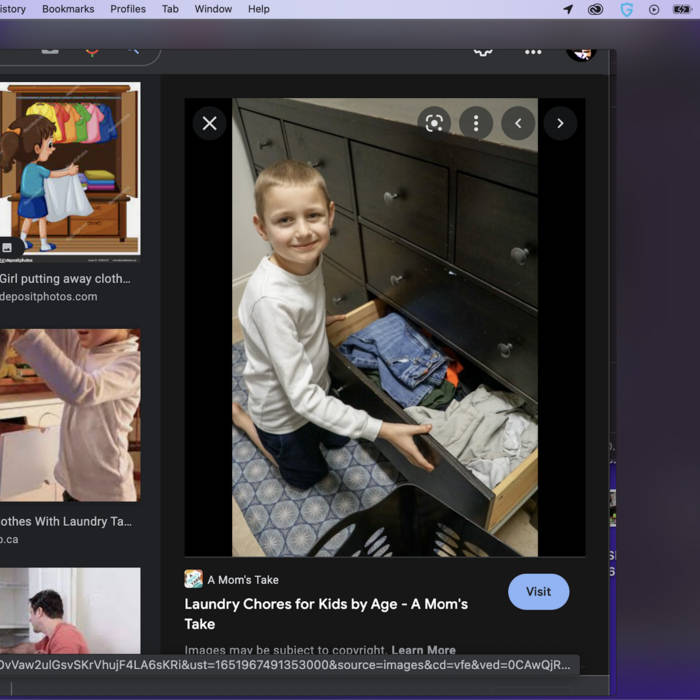Select the person opening drawer thumbnail
The height and width of the screenshot is (700, 700).
(70, 415)
